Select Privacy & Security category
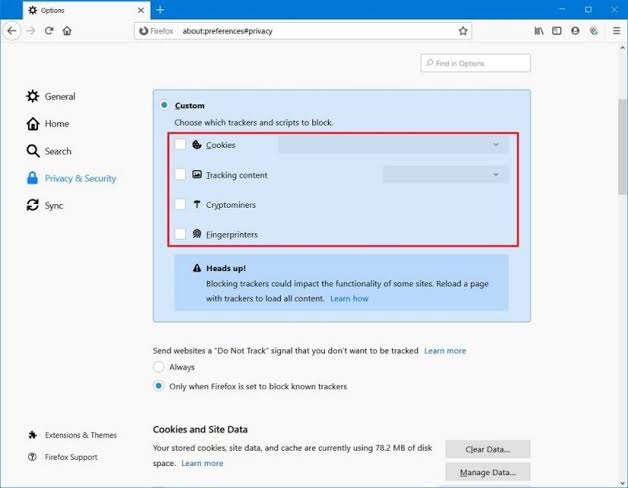Viewport: 628px width, 488px height. (x=71, y=178)
